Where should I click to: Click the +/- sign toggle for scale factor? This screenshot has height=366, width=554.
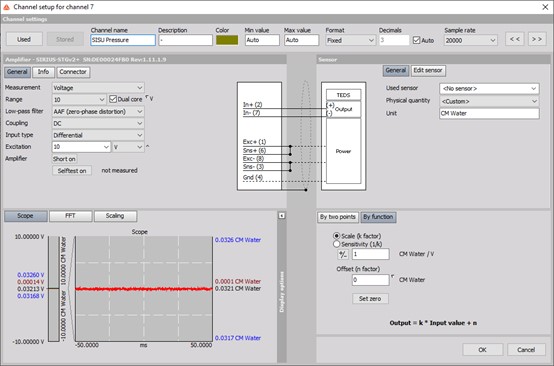(343, 254)
